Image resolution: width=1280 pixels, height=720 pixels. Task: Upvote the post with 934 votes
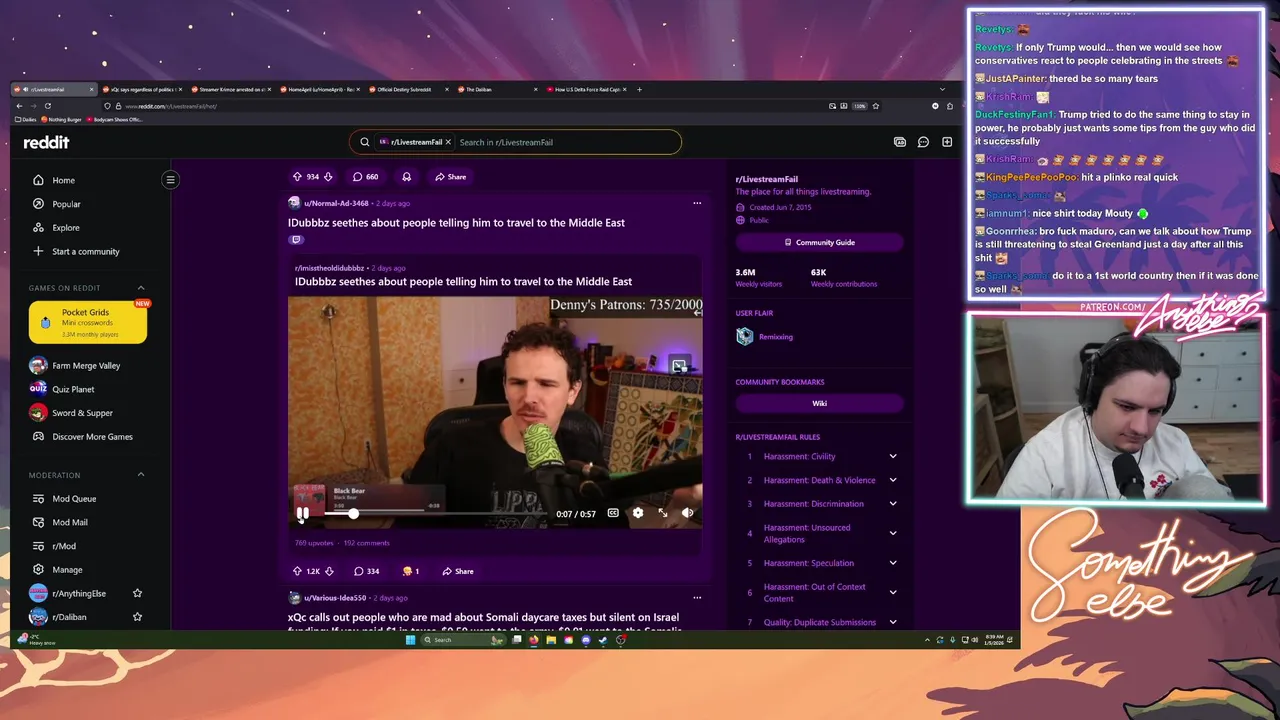(297, 177)
